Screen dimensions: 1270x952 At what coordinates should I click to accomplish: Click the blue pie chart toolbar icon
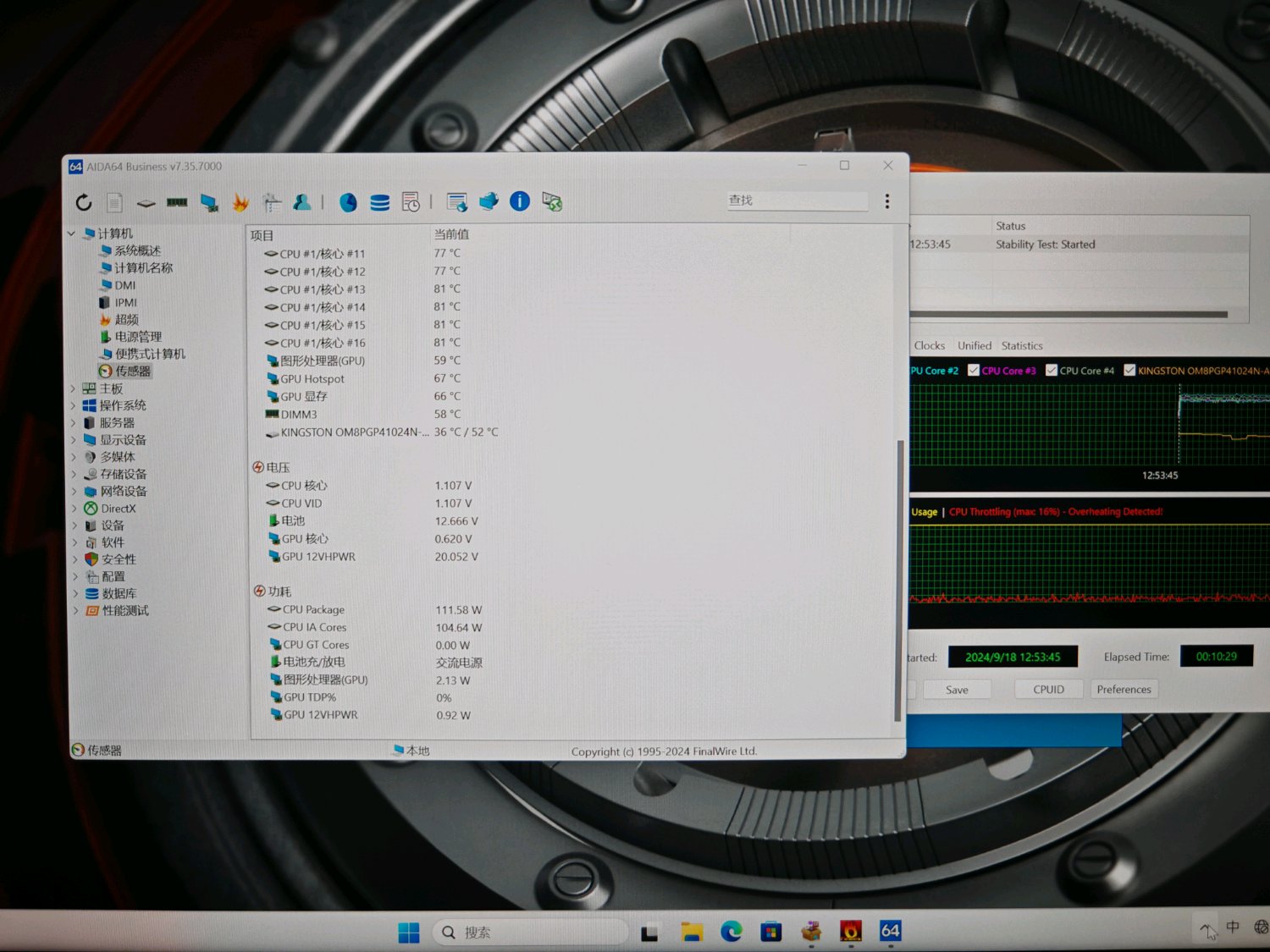click(x=348, y=202)
